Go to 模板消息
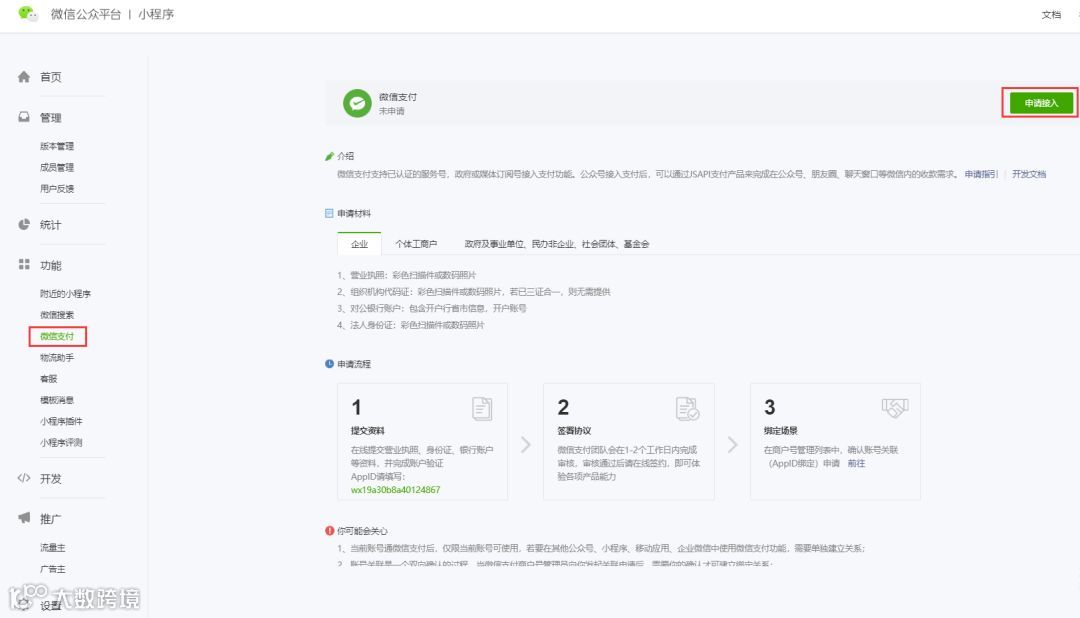The image size is (1080, 618). click(x=56, y=400)
